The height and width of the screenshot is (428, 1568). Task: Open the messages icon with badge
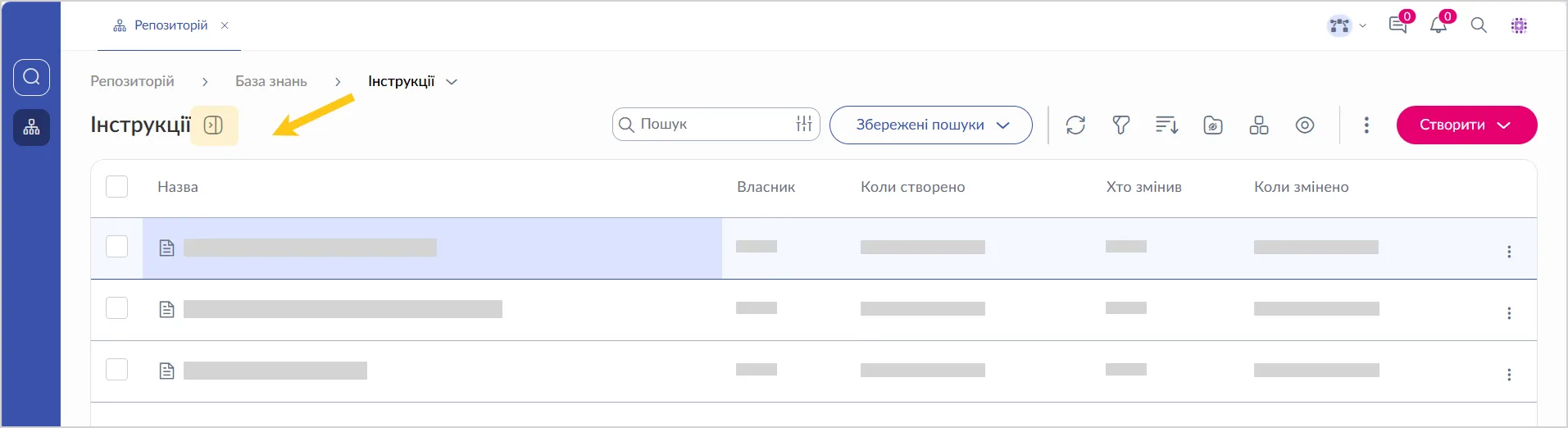(1398, 25)
